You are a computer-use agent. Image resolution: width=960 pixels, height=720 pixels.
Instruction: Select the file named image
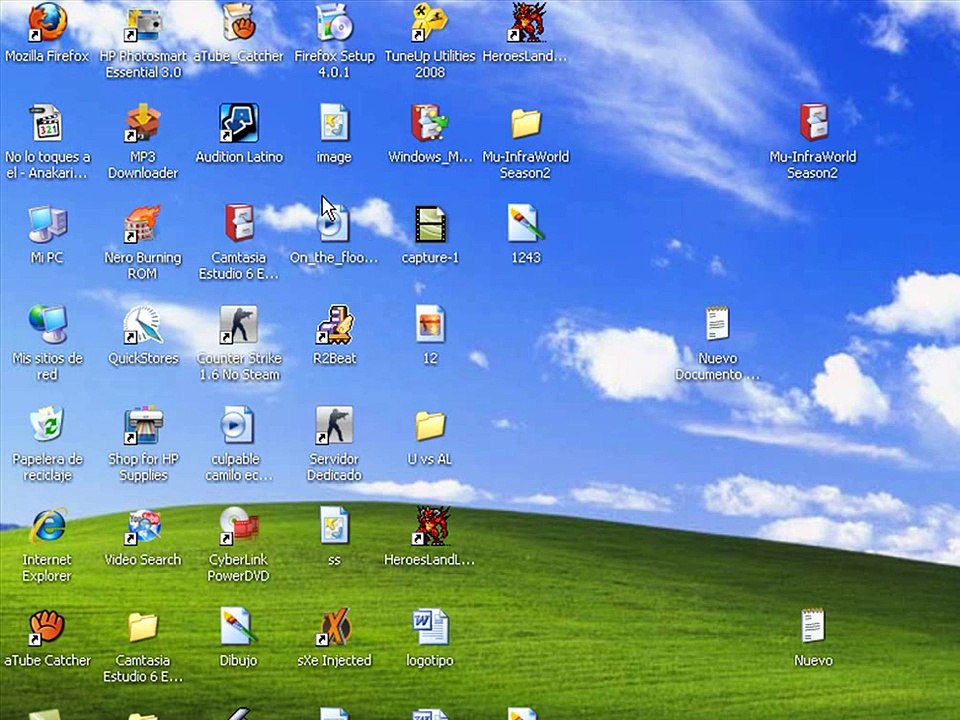pos(334,123)
